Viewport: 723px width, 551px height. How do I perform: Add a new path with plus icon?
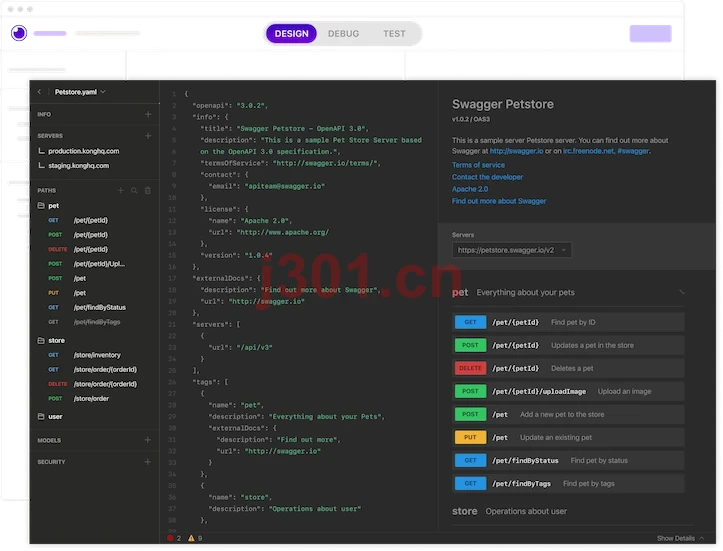coord(120,190)
